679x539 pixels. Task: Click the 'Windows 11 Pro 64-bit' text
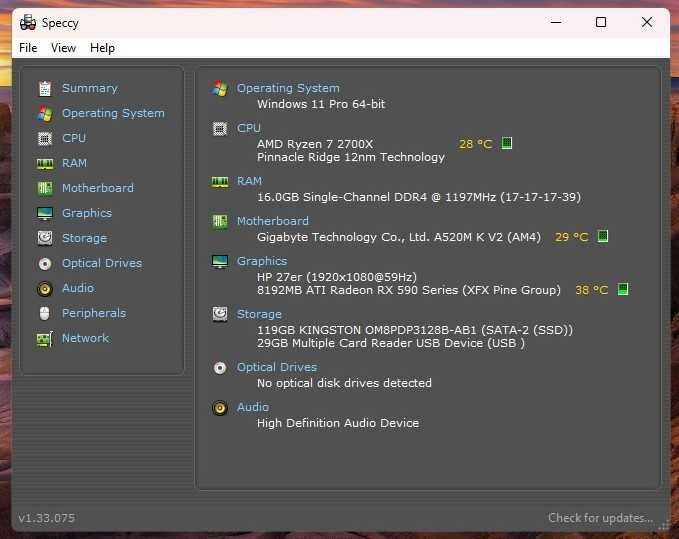click(321, 104)
